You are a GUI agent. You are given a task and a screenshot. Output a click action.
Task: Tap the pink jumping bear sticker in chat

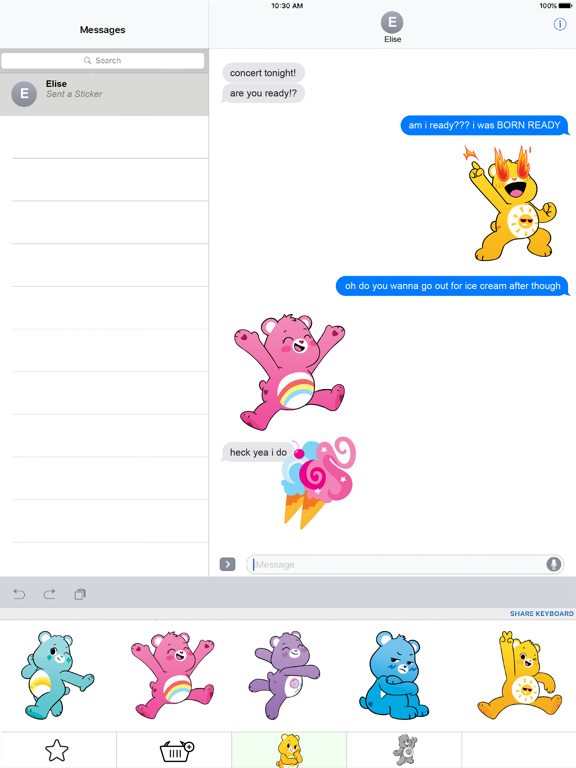coord(290,372)
